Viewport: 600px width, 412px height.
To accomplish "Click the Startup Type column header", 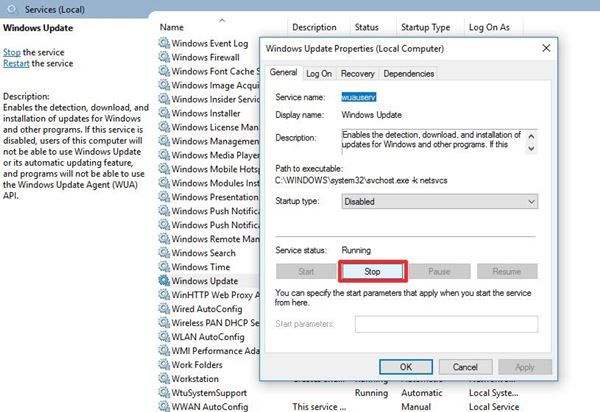I will (x=426, y=27).
